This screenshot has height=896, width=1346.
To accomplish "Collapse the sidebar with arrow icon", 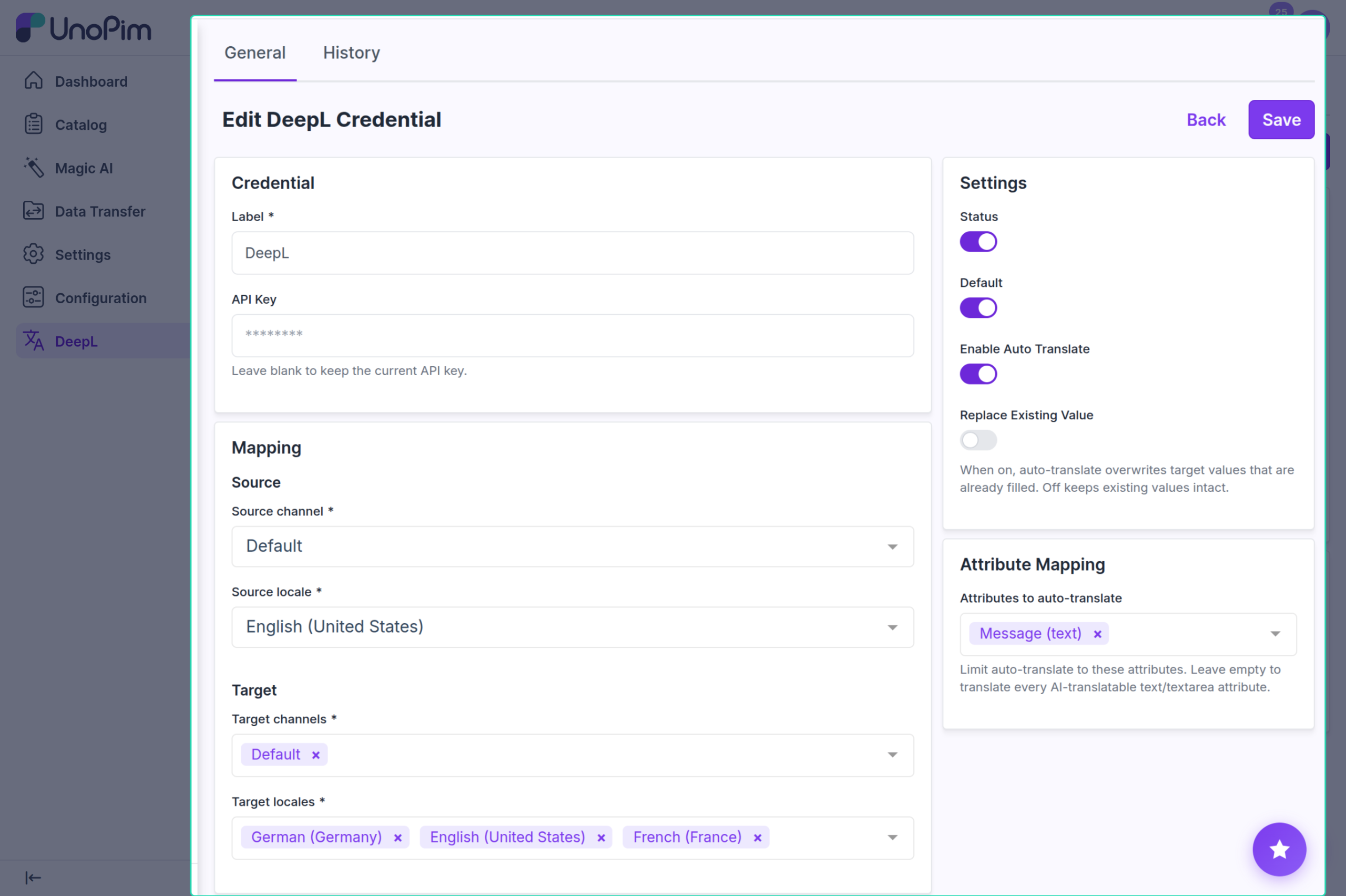I will [x=33, y=878].
